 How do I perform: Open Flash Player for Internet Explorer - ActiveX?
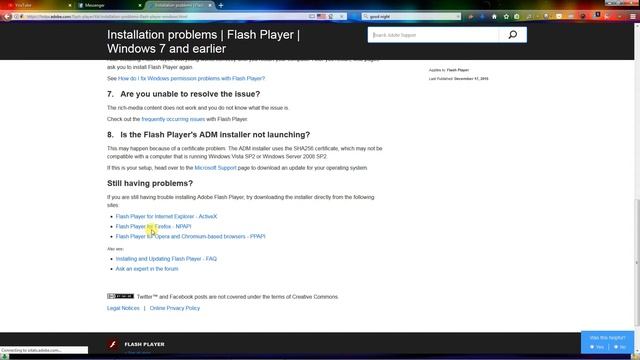tap(166, 216)
